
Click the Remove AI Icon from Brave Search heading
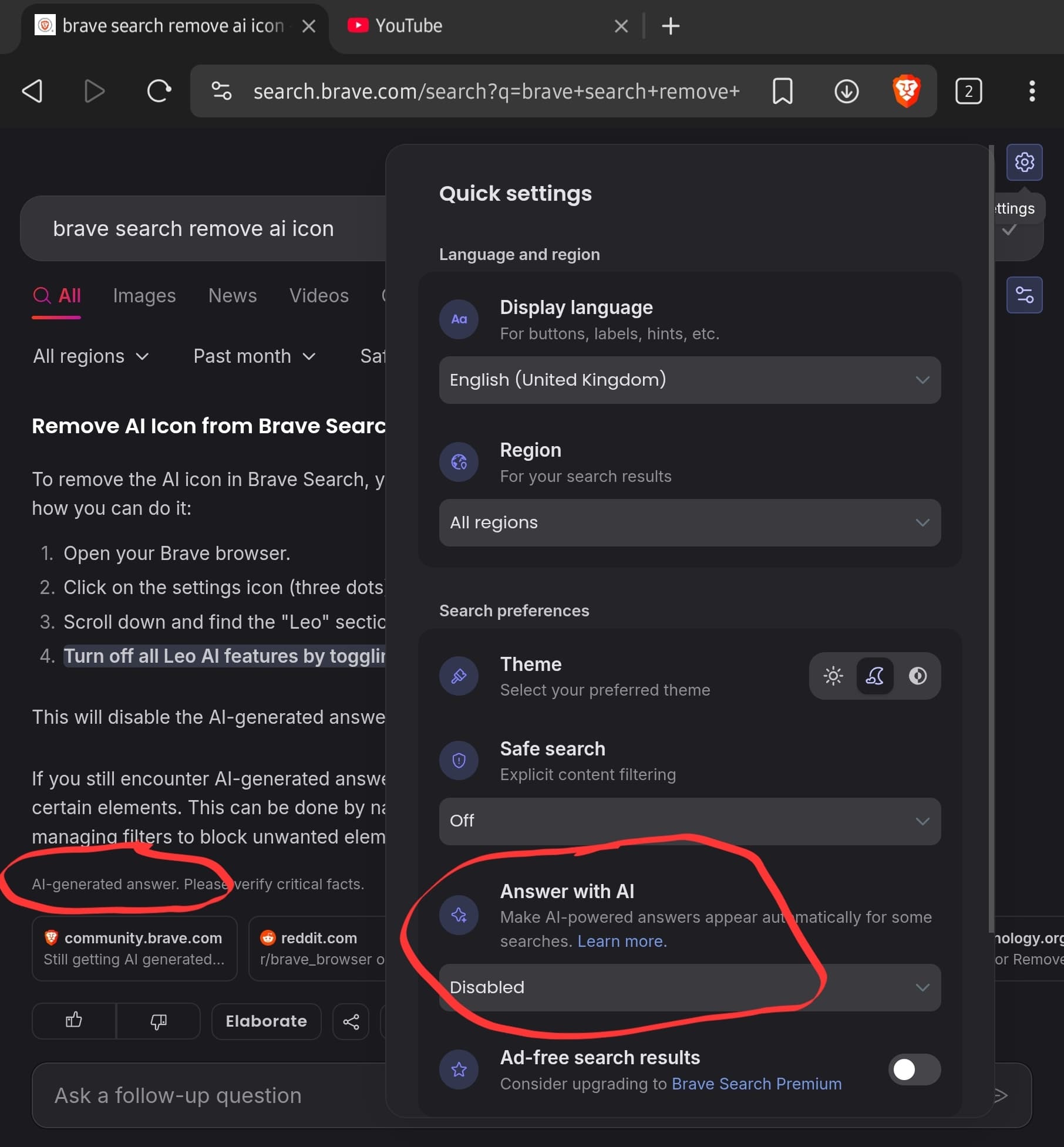tap(208, 426)
